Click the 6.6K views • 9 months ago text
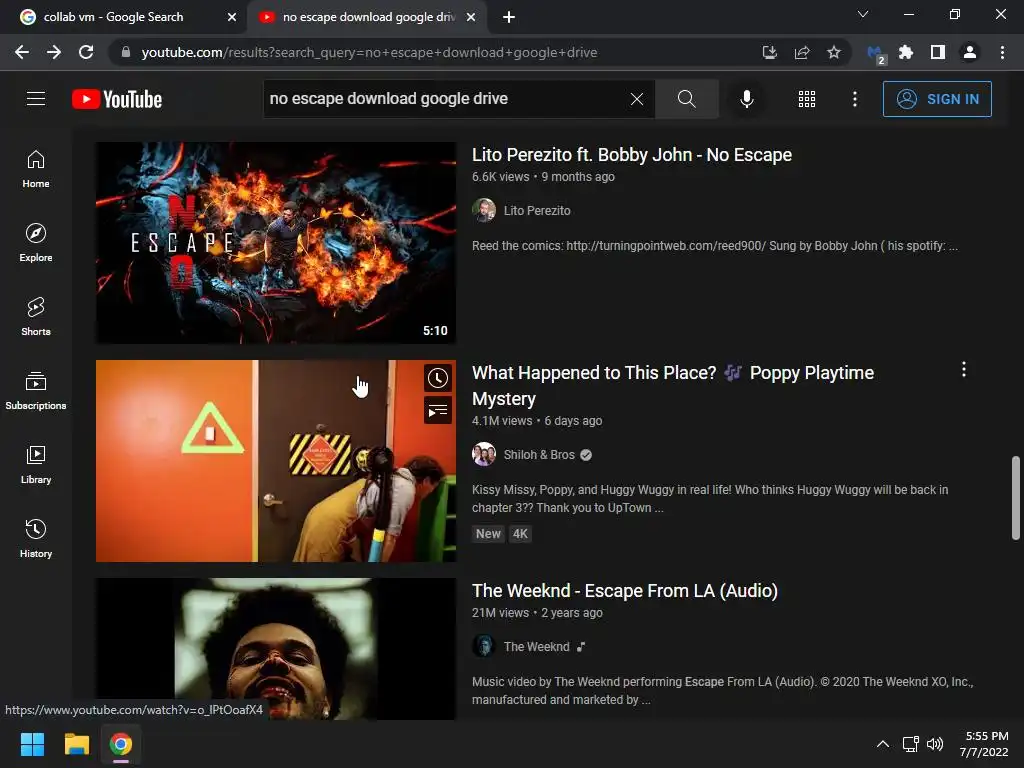Image resolution: width=1024 pixels, height=768 pixels. [543, 176]
